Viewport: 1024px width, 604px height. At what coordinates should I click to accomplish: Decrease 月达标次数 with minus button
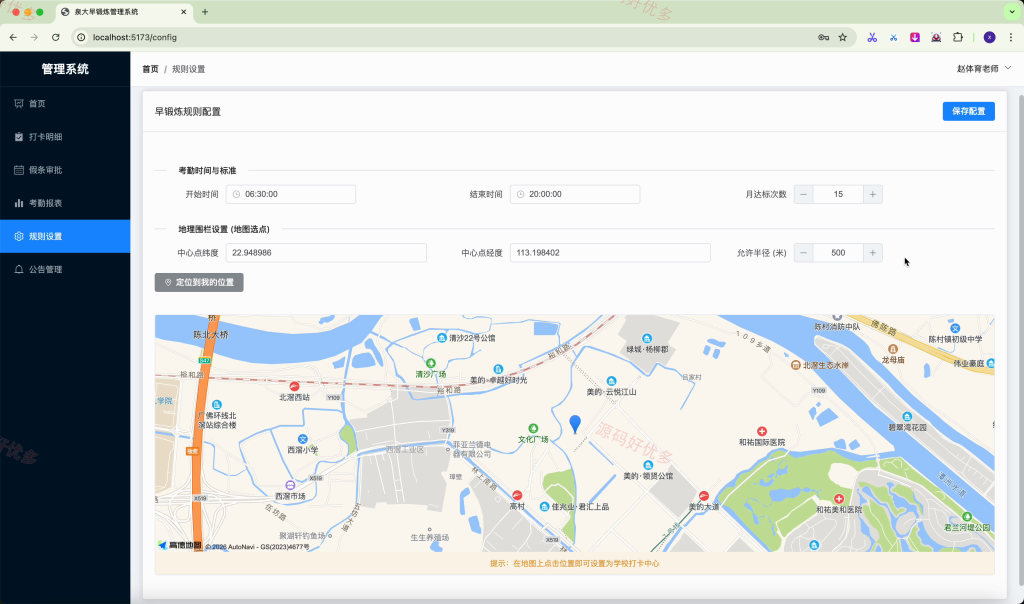click(803, 194)
